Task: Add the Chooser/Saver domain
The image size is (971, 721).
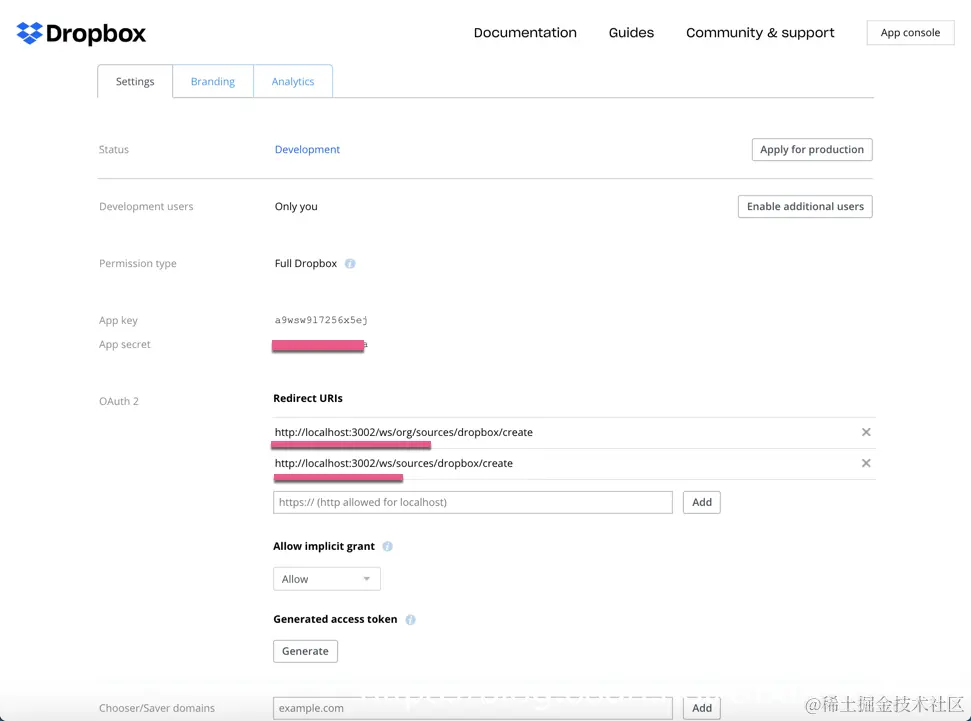Action: pos(702,708)
